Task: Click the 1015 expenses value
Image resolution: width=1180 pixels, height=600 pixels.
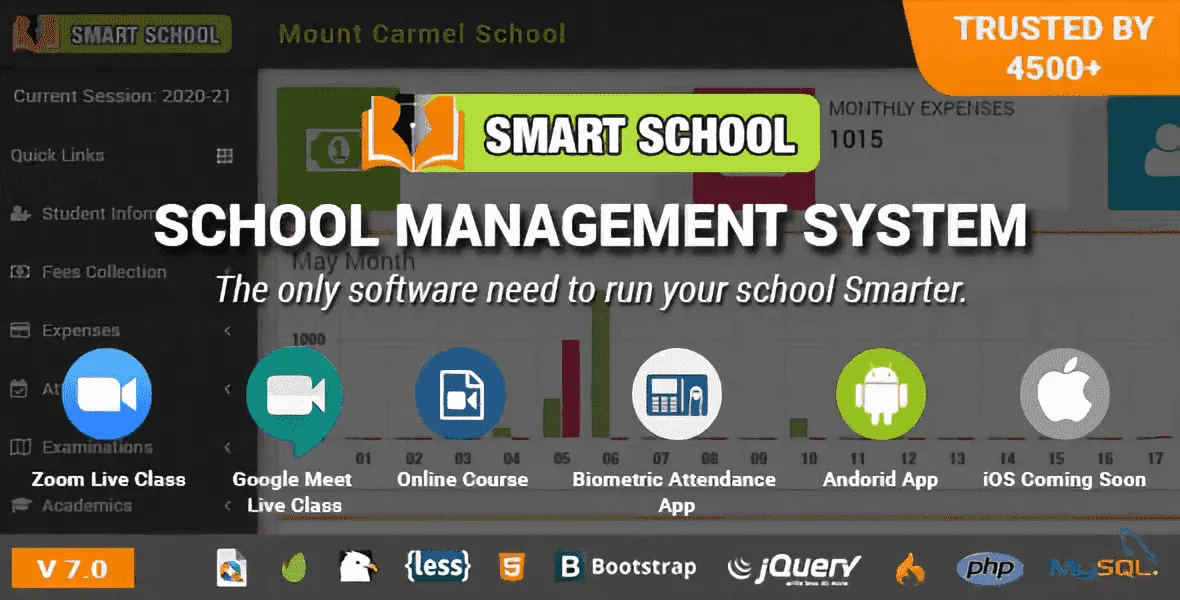Action: (856, 139)
